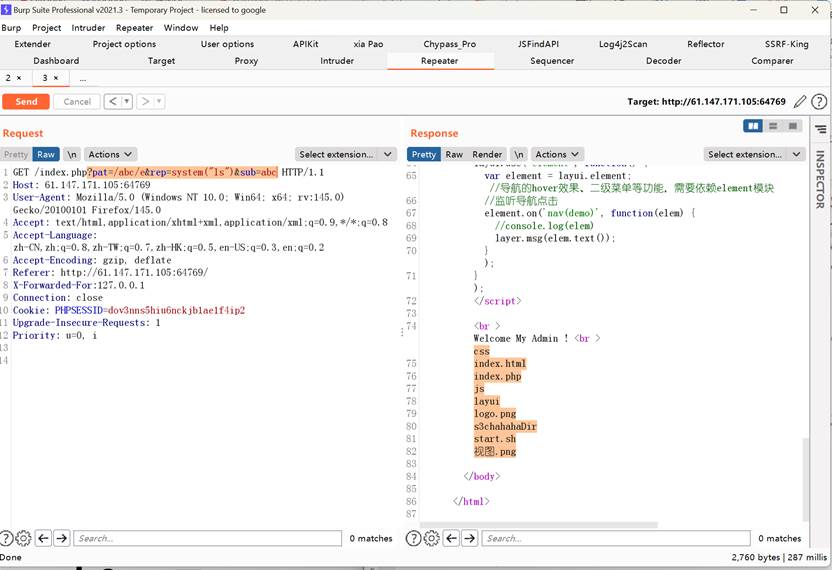Switch to the Proxy tab
Image resolution: width=832 pixels, height=570 pixels.
246,61
